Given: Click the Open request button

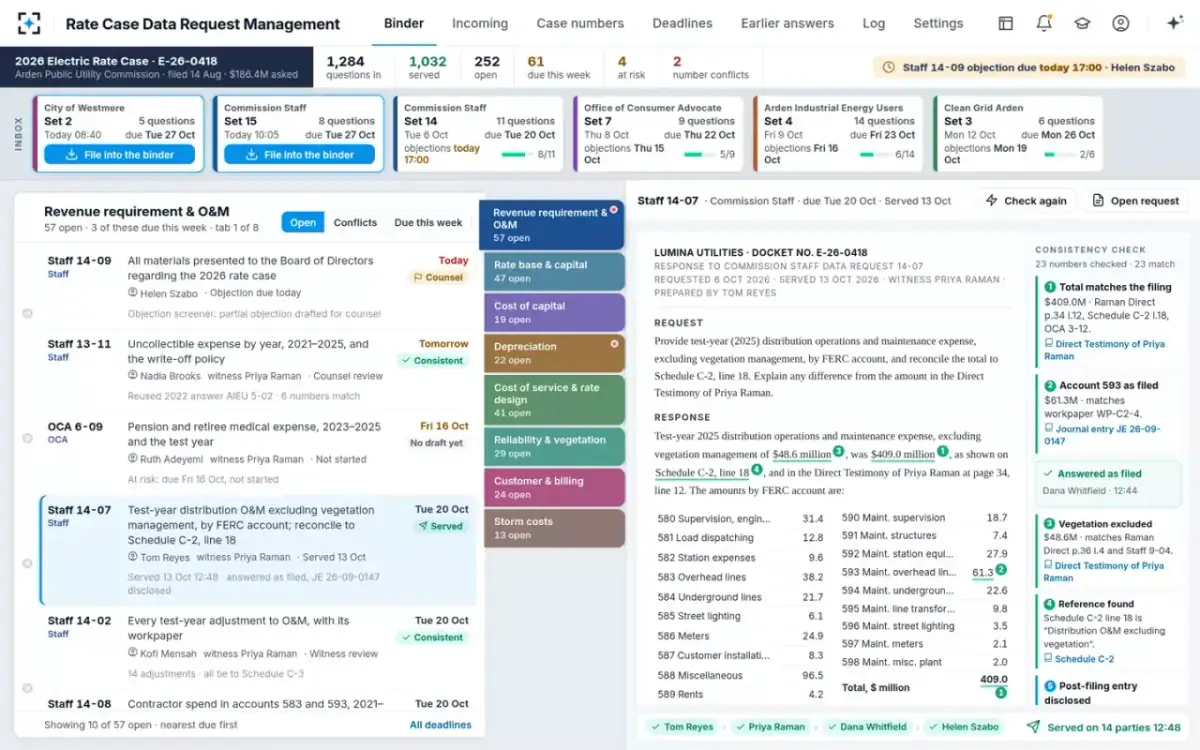Looking at the screenshot, I should tap(1135, 200).
